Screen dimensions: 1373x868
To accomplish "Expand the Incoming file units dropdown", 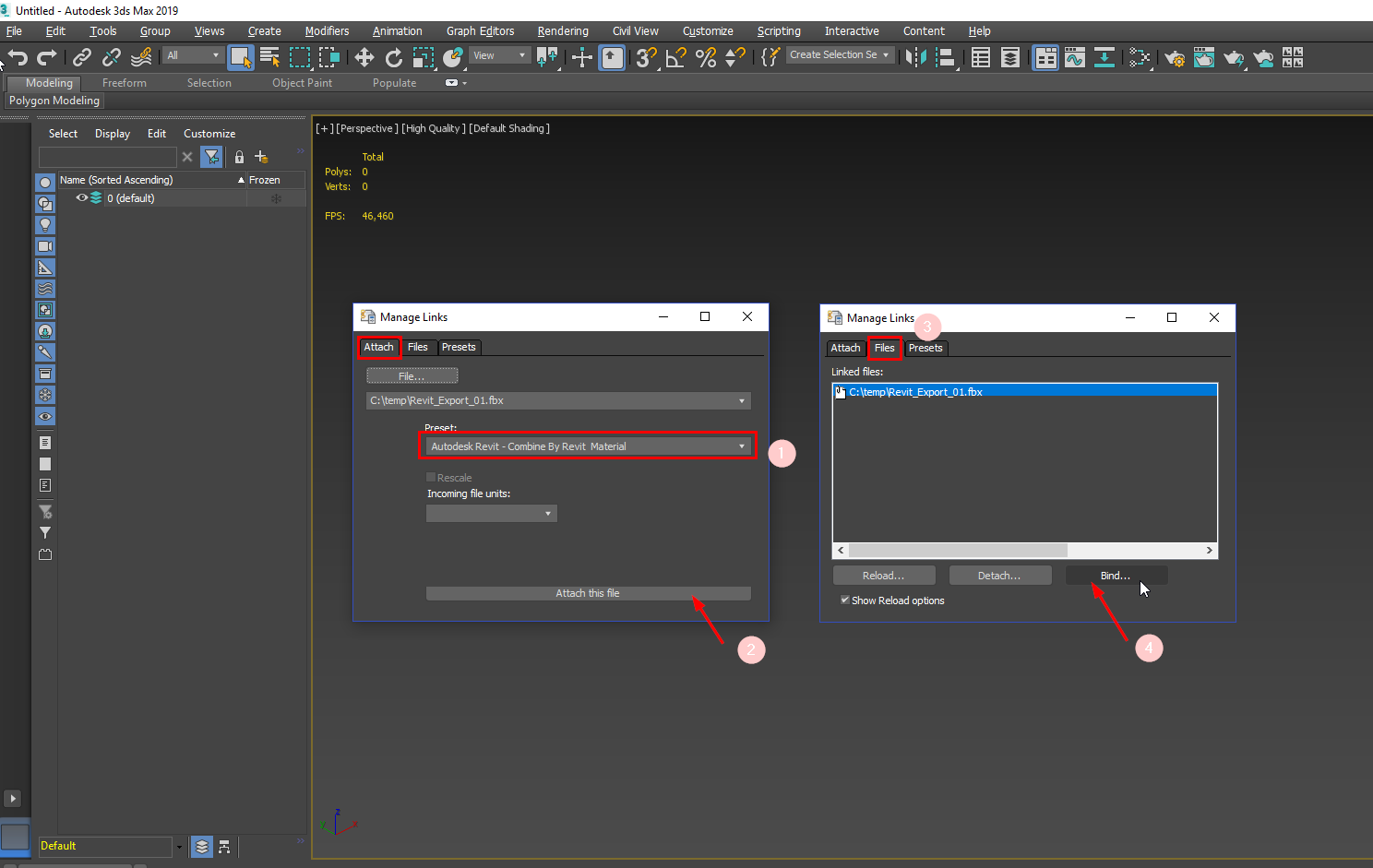I will (491, 514).
